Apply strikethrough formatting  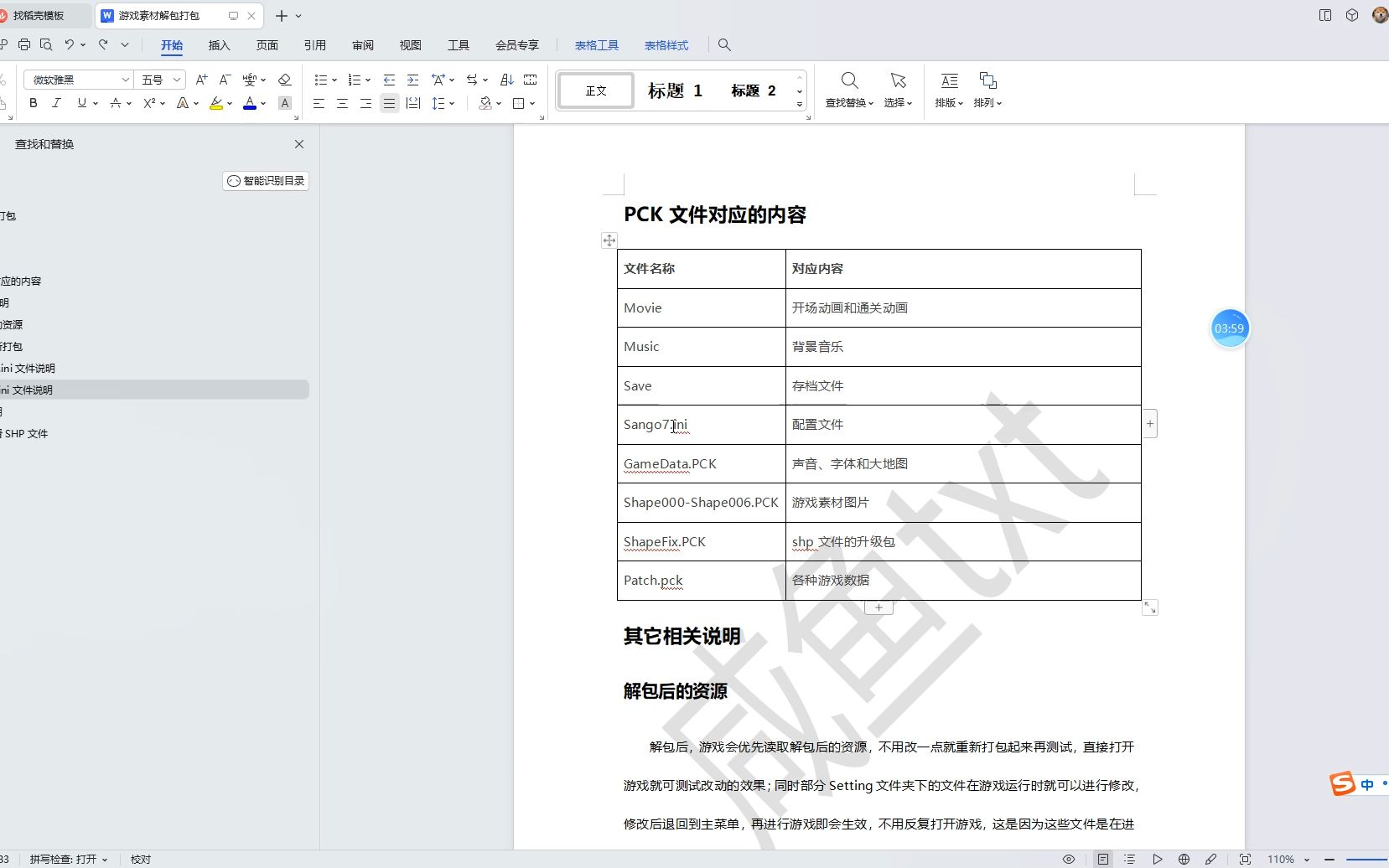click(116, 103)
